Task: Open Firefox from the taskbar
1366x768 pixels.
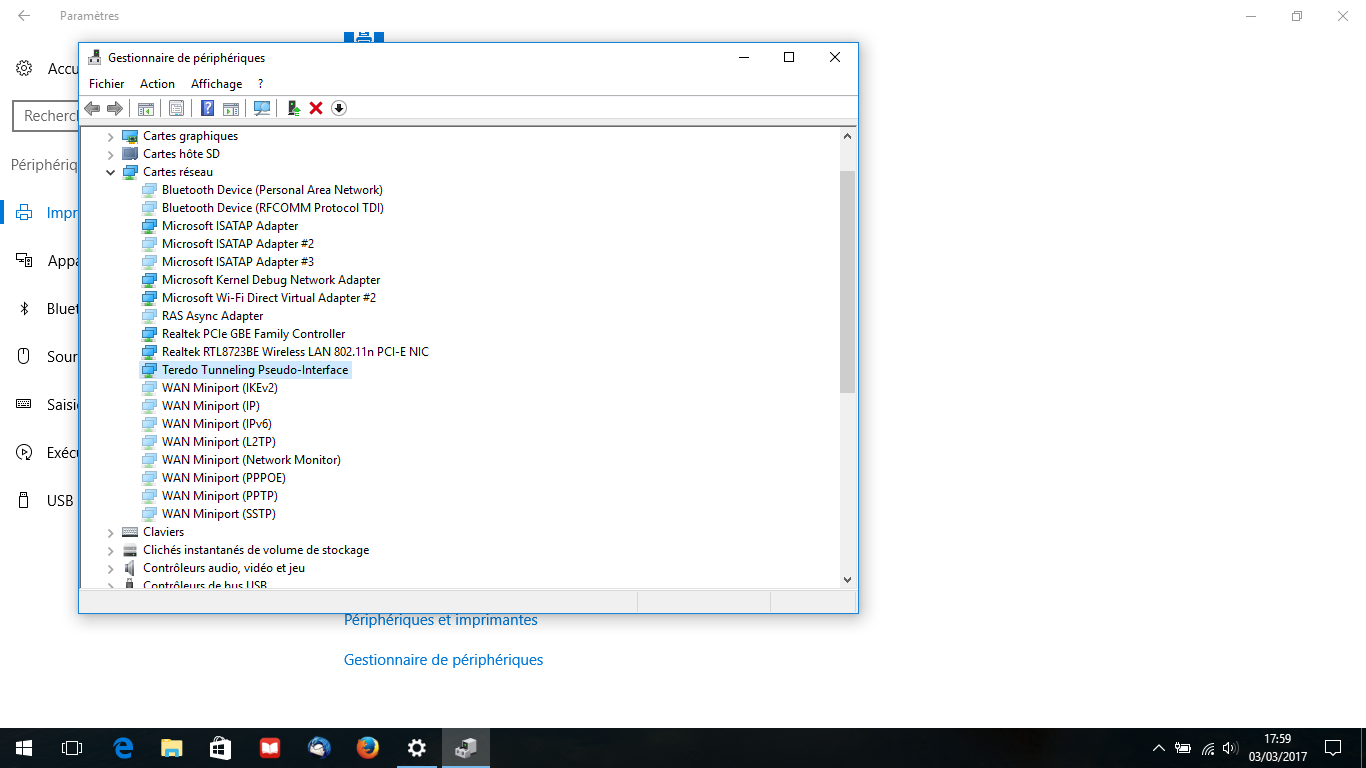Action: pyautogui.click(x=368, y=748)
